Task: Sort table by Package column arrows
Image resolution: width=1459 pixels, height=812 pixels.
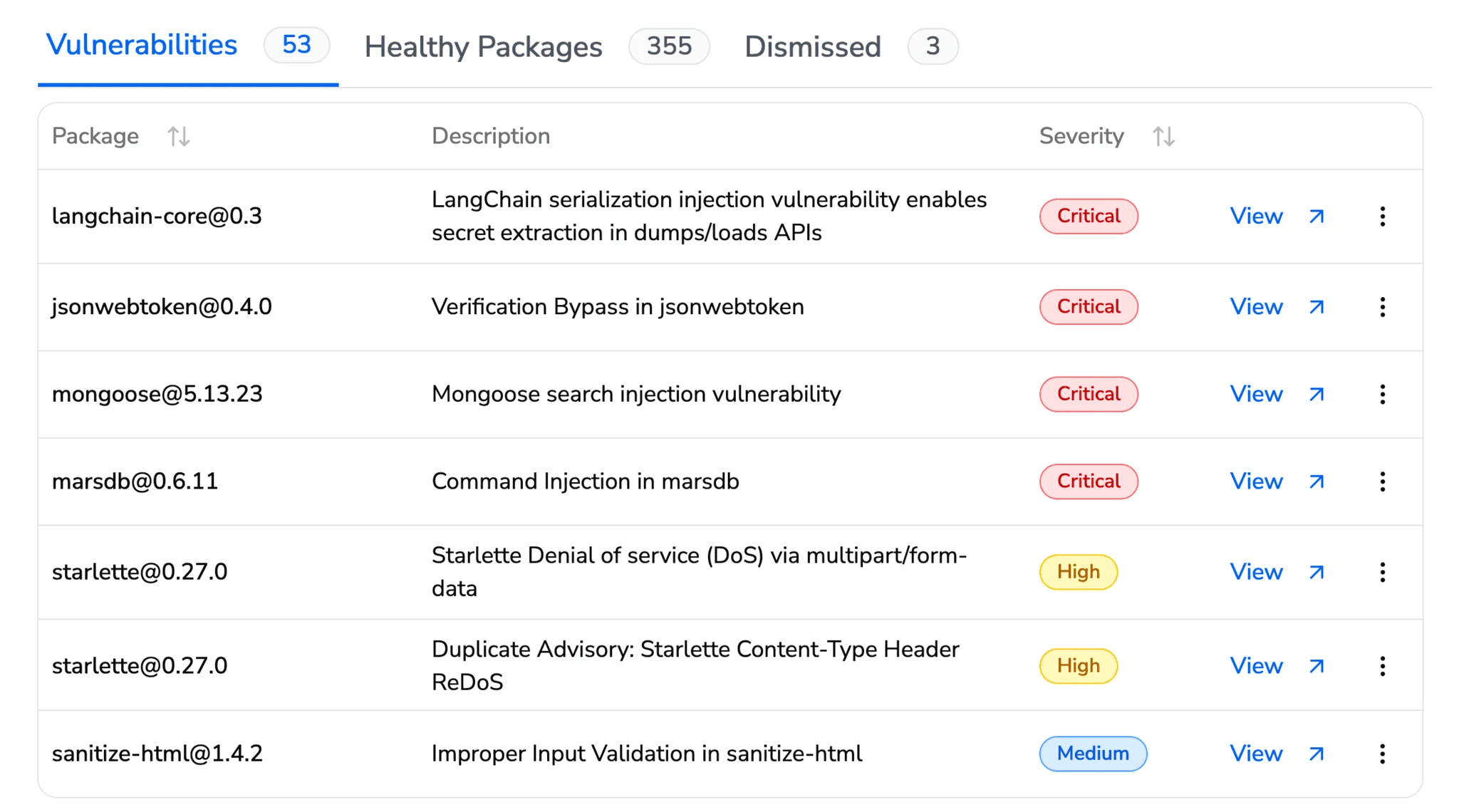Action: (x=178, y=136)
